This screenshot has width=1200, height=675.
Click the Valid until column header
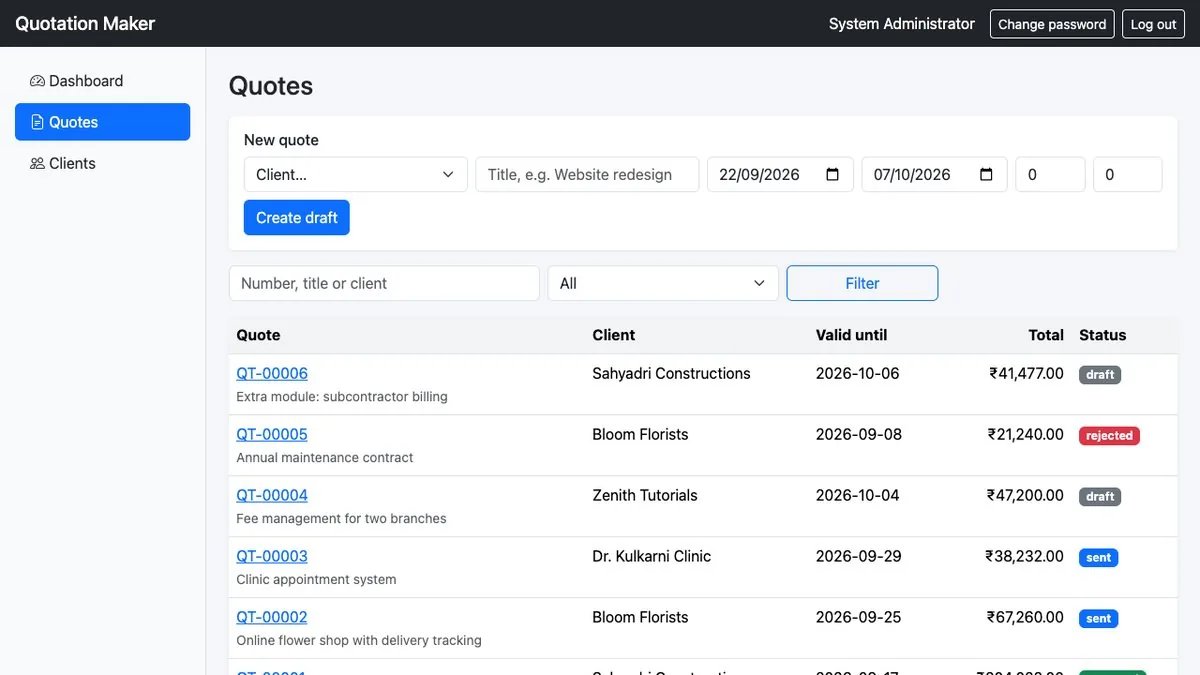click(x=851, y=335)
